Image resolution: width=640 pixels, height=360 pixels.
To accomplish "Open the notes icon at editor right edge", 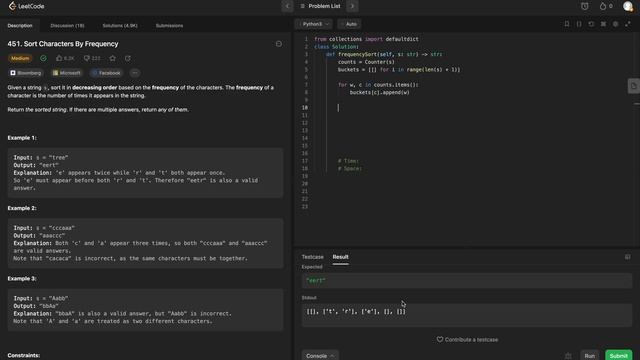I will (x=633, y=86).
